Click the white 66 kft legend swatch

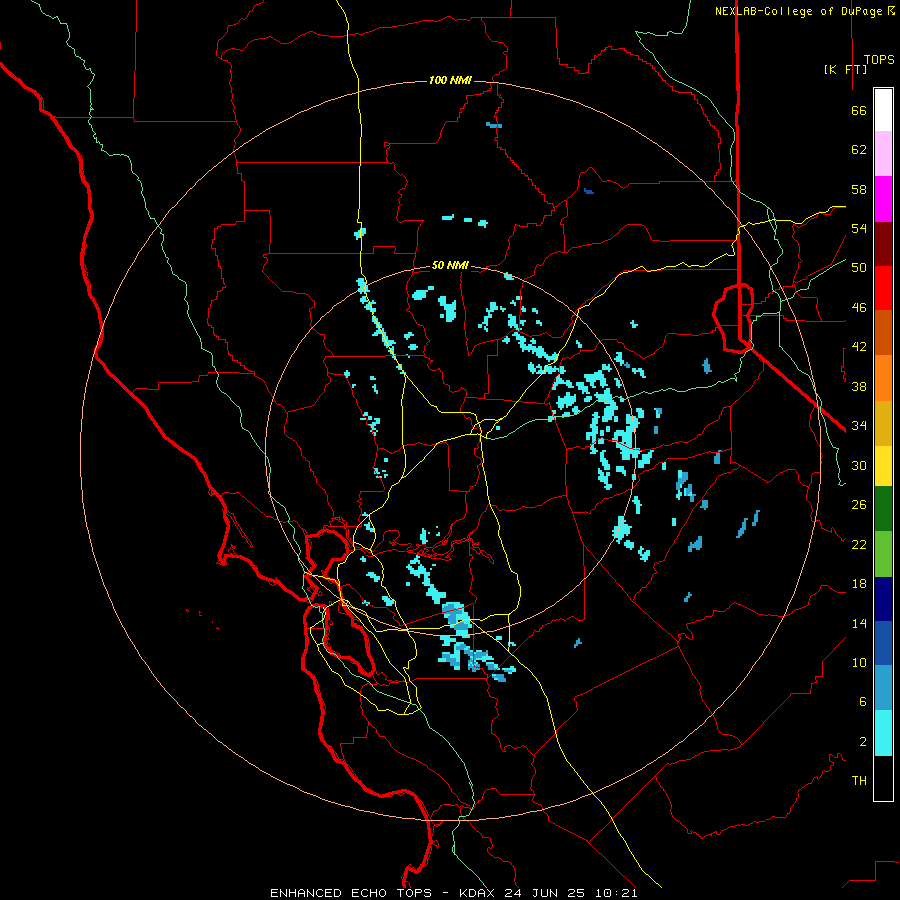coord(883,110)
